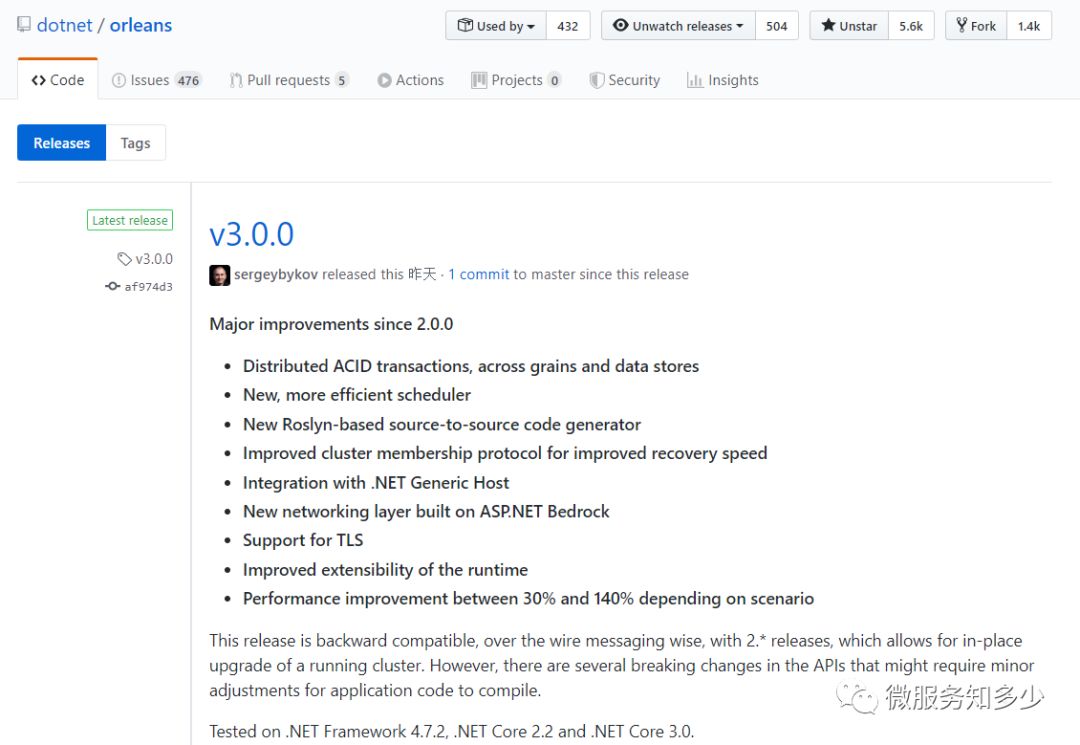Select the Releases button
1080x745 pixels.
click(61, 143)
